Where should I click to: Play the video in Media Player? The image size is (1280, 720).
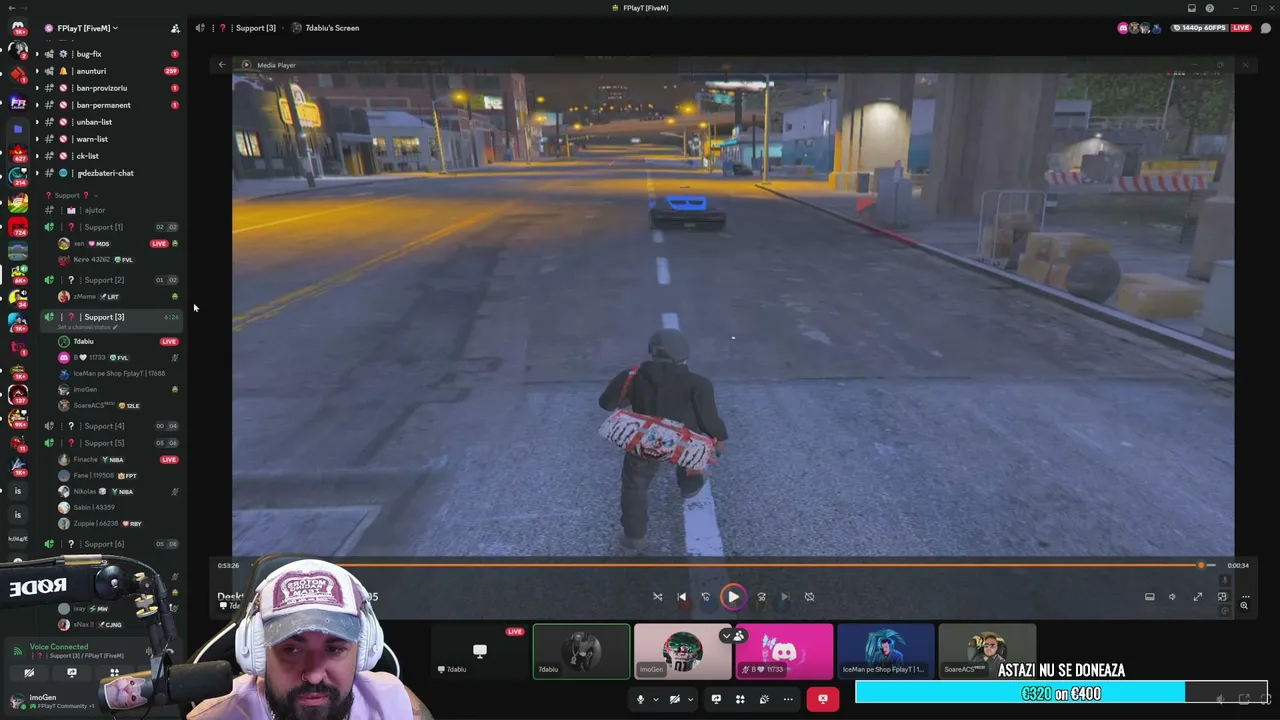coord(733,597)
